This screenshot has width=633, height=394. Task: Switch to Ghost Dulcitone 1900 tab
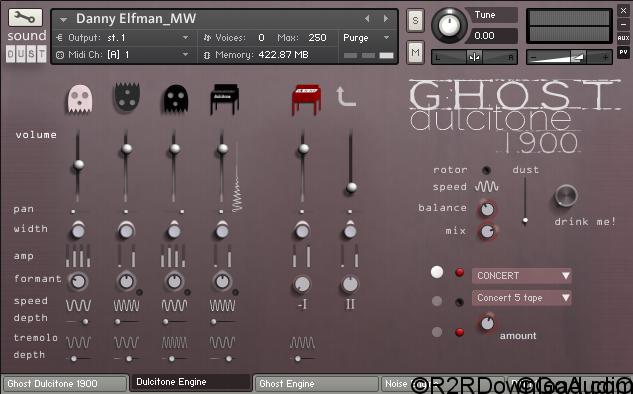(65, 384)
